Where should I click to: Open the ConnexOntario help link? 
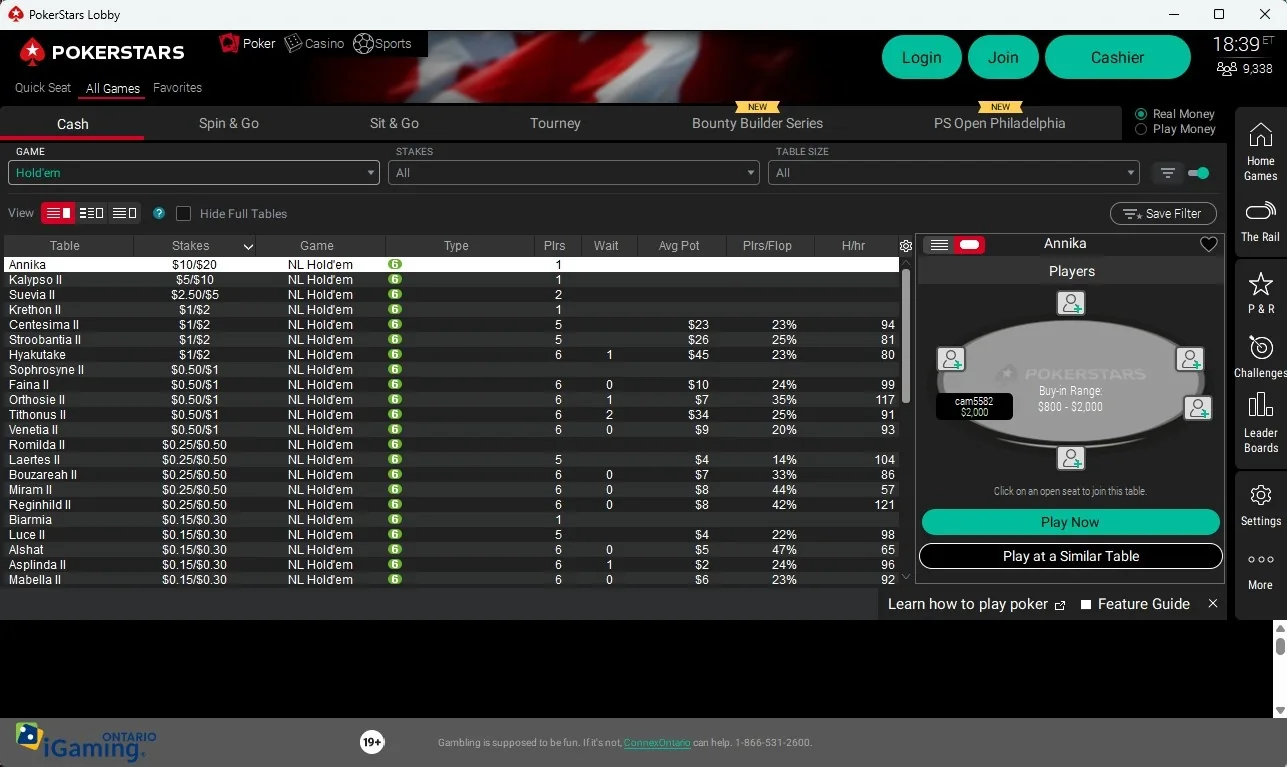click(x=656, y=743)
